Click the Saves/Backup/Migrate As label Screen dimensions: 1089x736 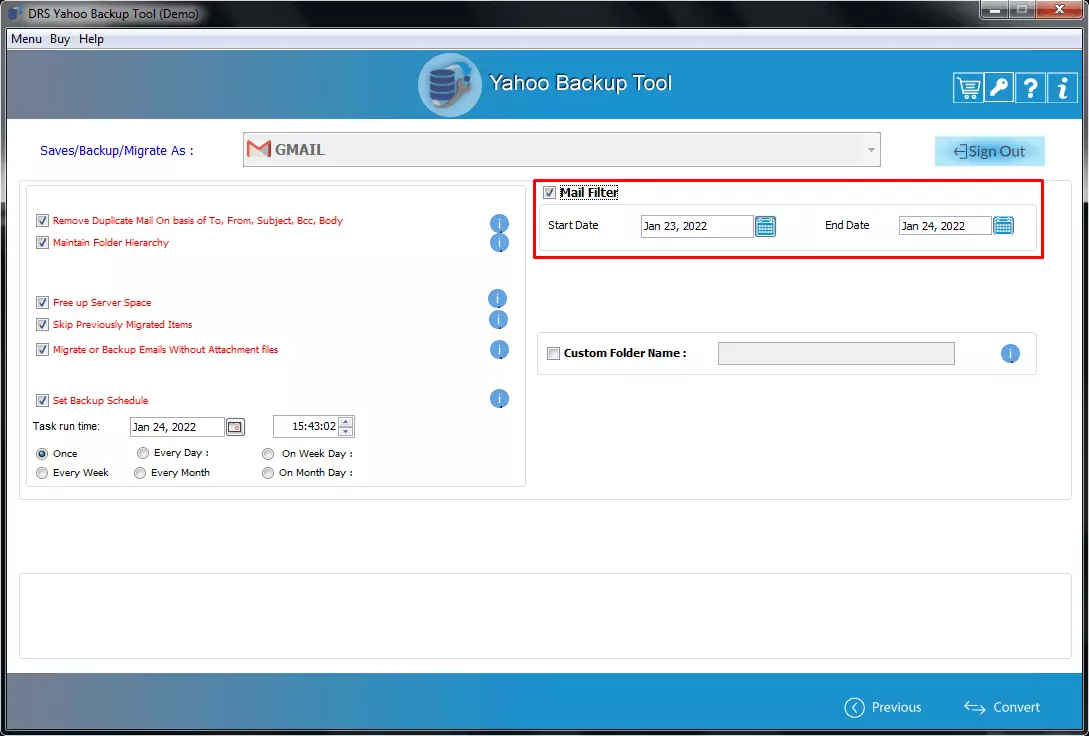pos(117,151)
